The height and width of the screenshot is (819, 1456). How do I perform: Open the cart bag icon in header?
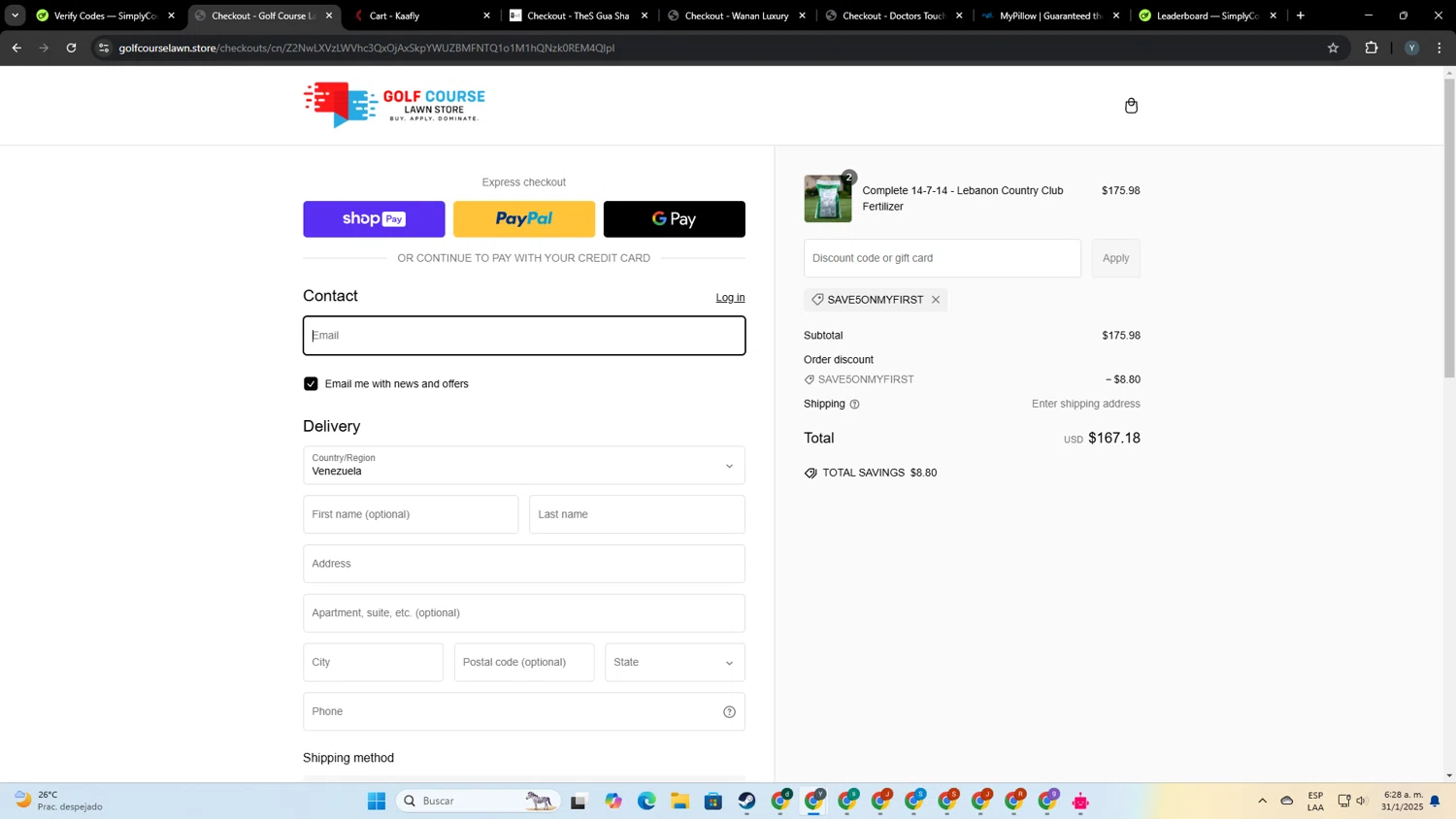point(1131,106)
